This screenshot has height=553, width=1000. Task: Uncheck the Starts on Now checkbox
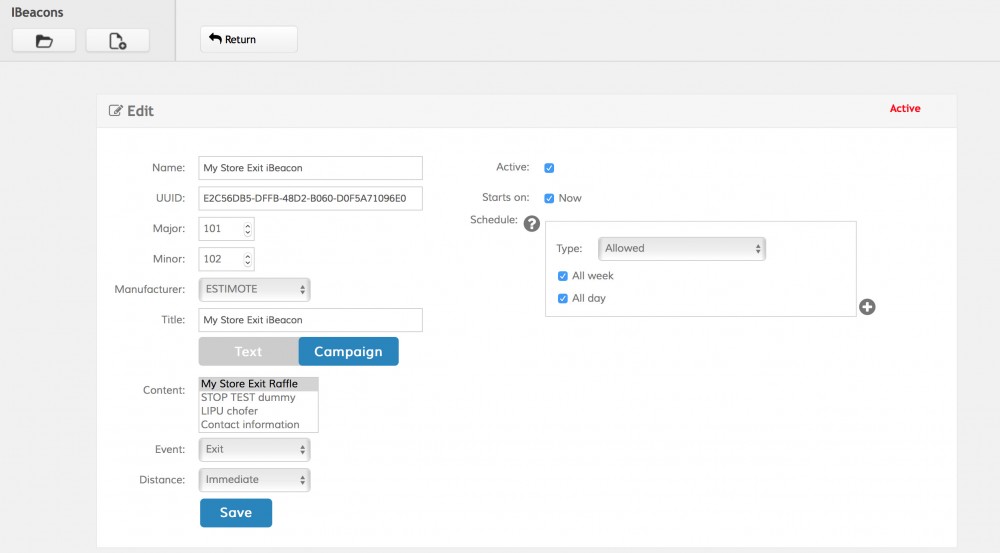pyautogui.click(x=549, y=198)
